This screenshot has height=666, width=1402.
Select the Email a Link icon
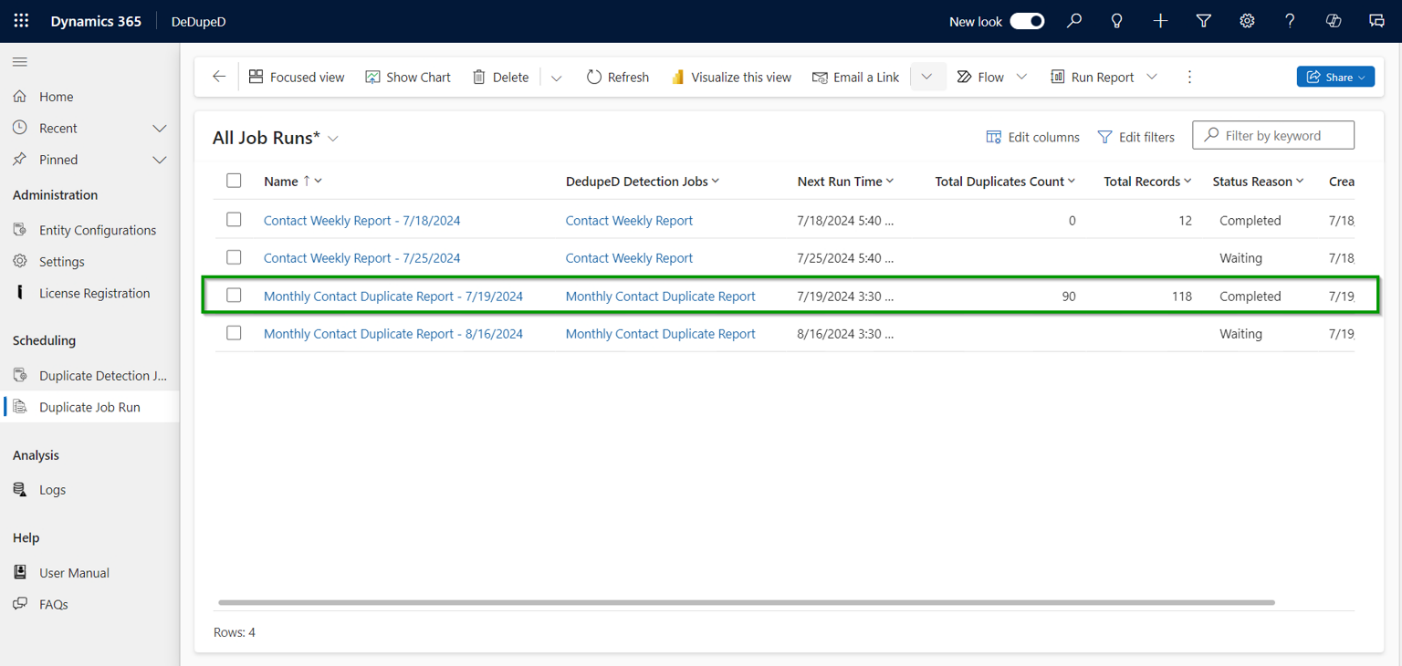[821, 76]
